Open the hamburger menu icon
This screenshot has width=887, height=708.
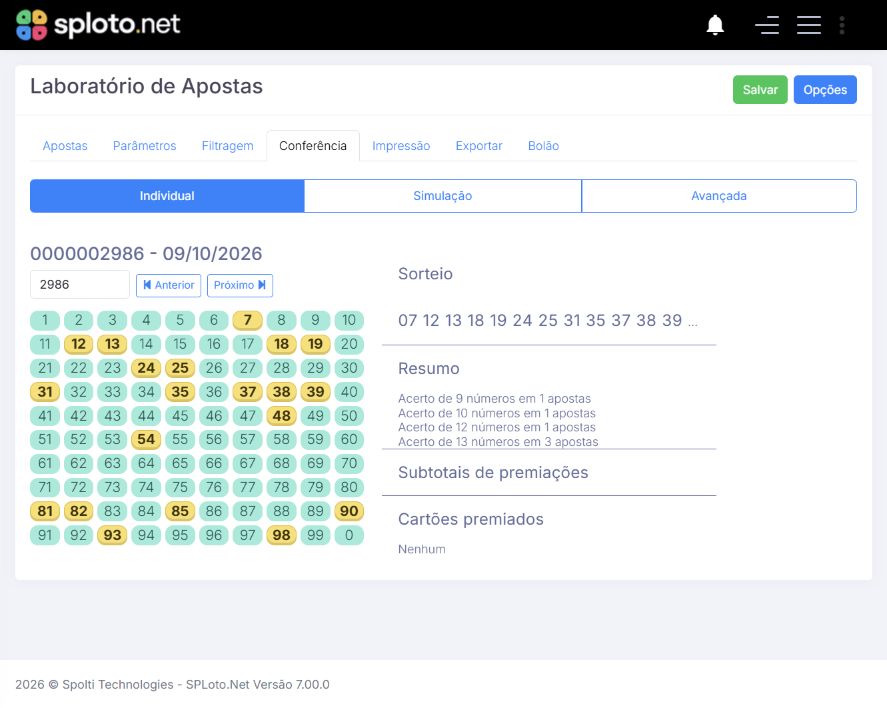point(809,25)
